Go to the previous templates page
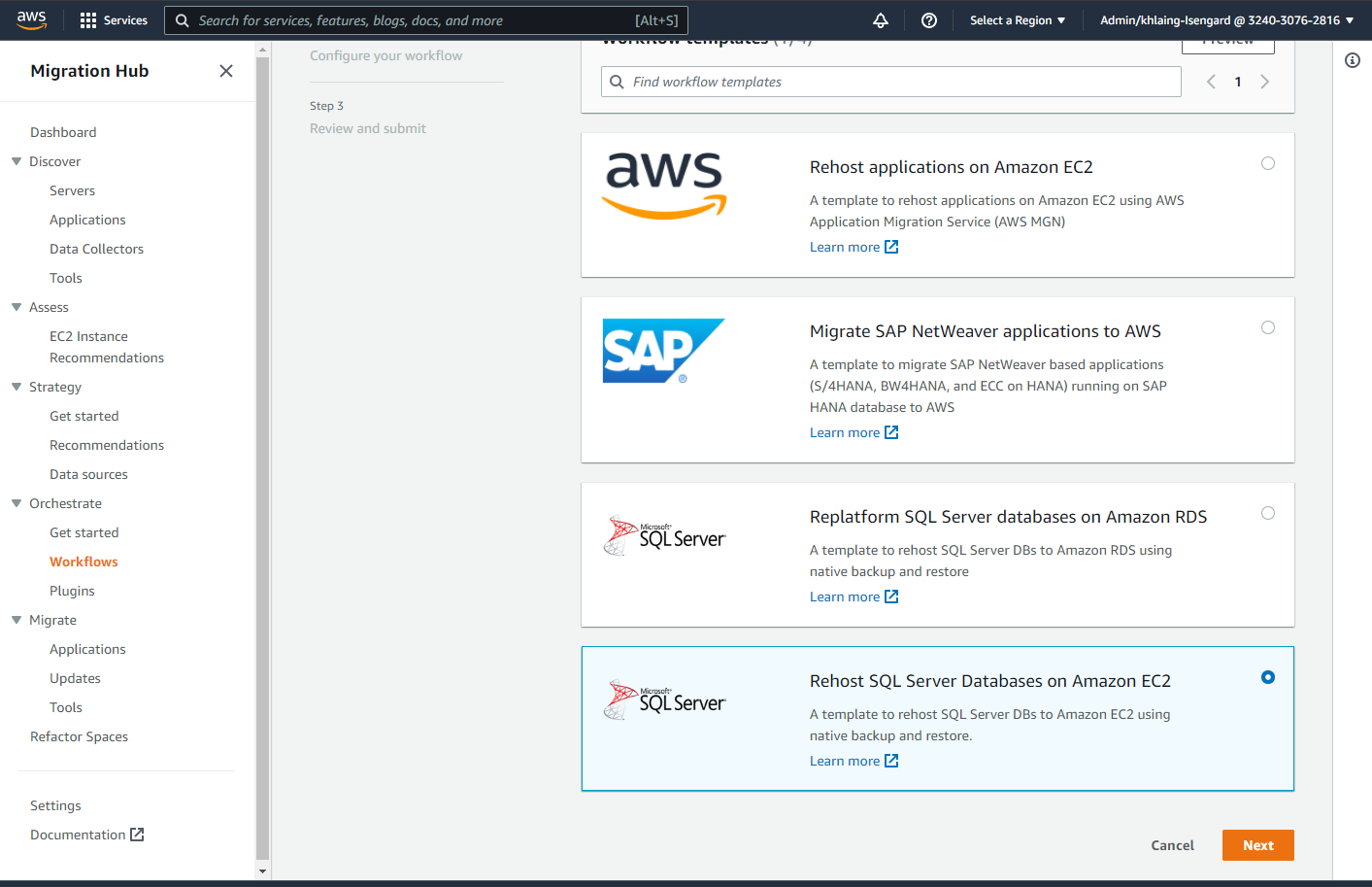This screenshot has height=887, width=1372. [x=1211, y=82]
